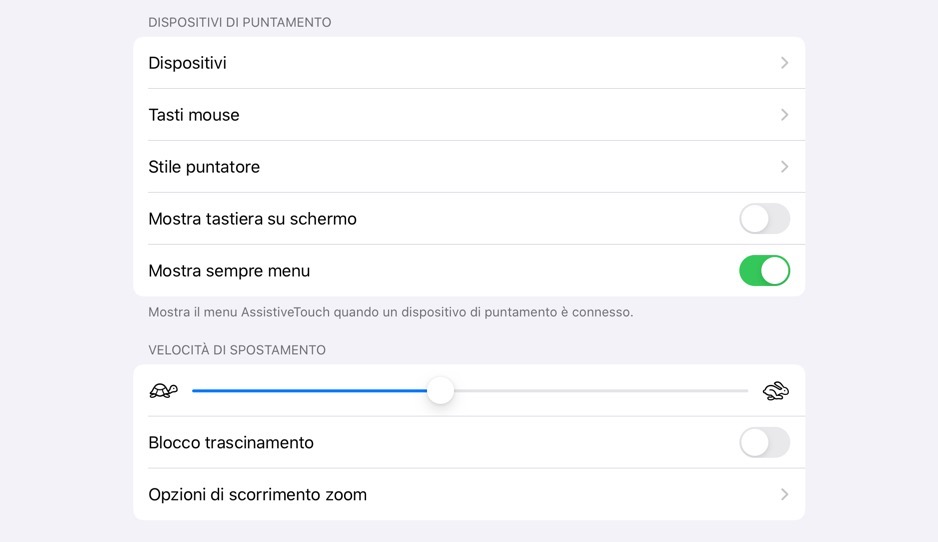Click the tracking speed slider knob
Screen dimensions: 938x542
pos(440,391)
